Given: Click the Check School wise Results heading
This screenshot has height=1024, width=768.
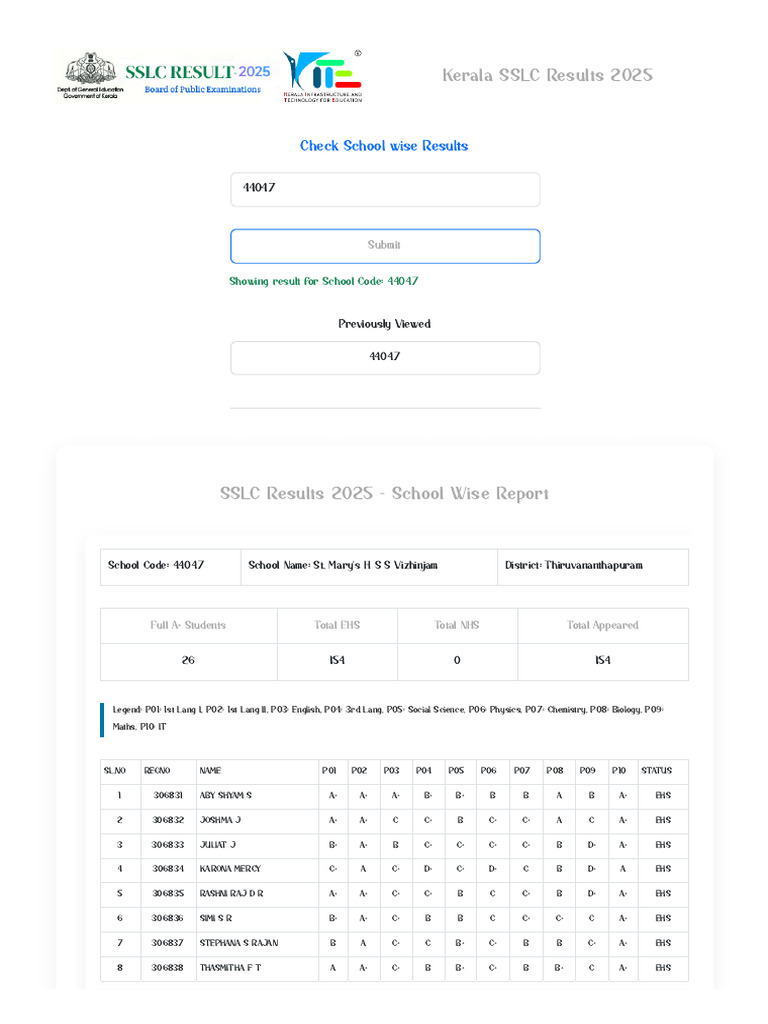Looking at the screenshot, I should (384, 146).
